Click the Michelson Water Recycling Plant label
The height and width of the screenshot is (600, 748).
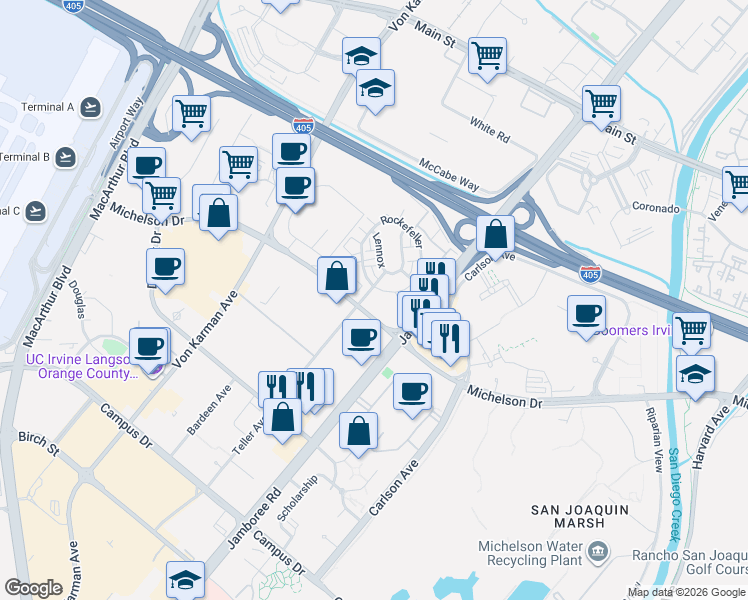(530, 553)
